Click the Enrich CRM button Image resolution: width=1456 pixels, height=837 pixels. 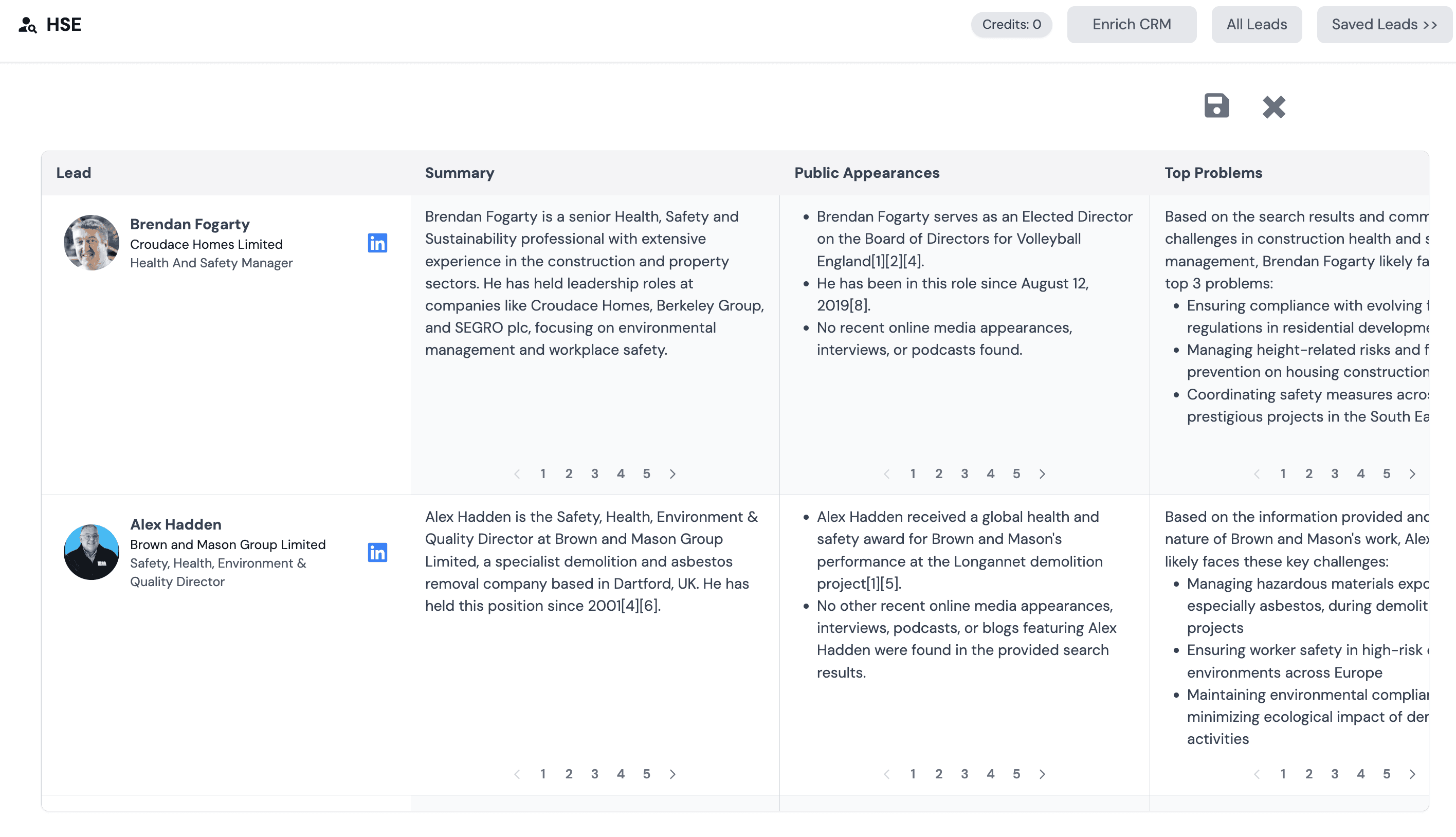(x=1131, y=24)
